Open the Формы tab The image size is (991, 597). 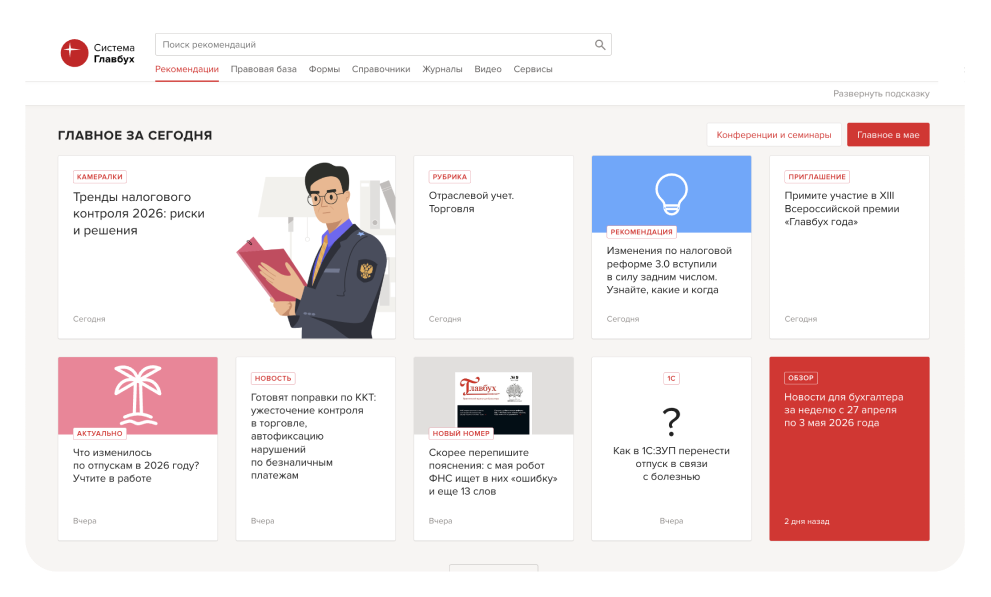[324, 69]
